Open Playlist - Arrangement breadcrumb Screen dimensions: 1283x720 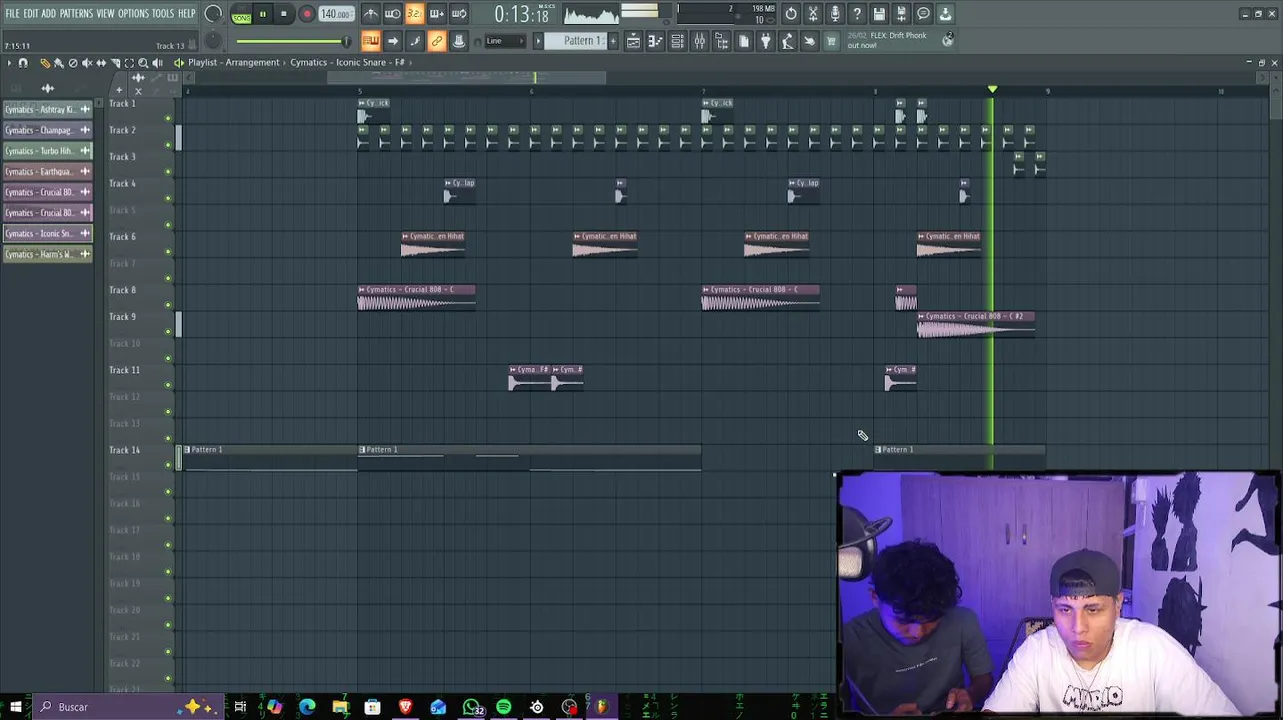(x=234, y=62)
